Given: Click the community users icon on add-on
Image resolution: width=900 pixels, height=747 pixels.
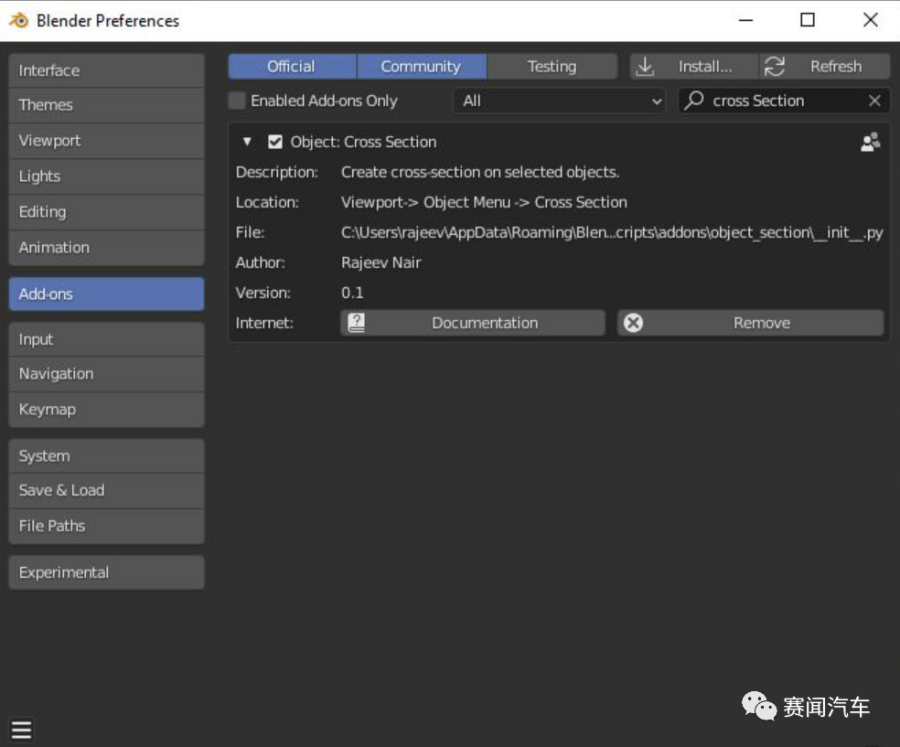Looking at the screenshot, I should click(870, 143).
